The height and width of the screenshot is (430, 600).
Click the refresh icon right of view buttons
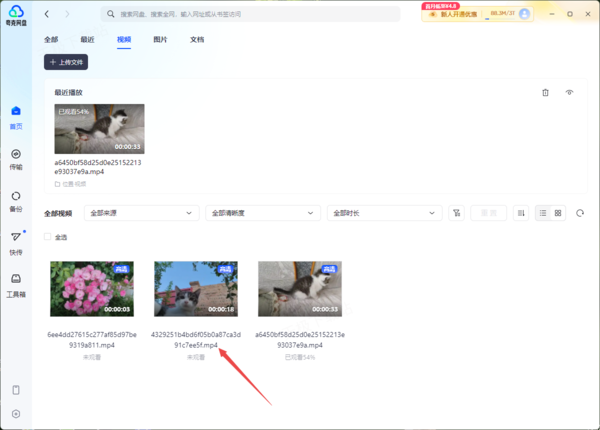(580, 213)
